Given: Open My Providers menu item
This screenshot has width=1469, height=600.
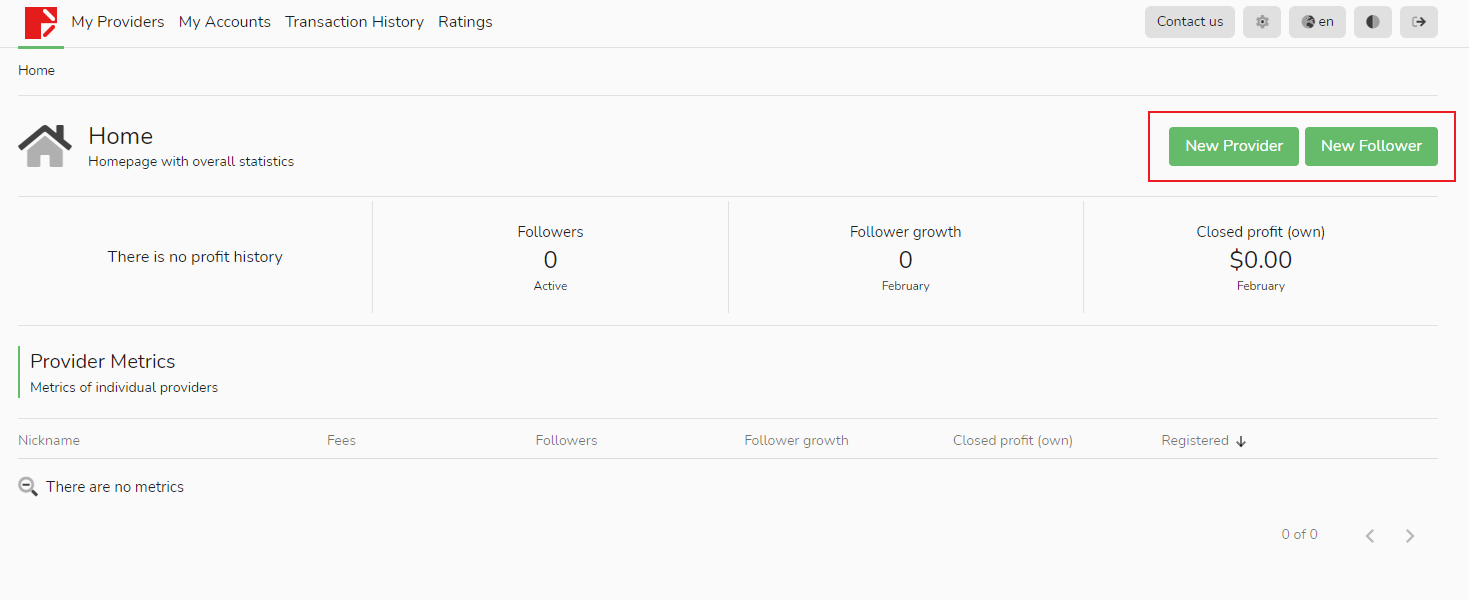Looking at the screenshot, I should tap(118, 22).
